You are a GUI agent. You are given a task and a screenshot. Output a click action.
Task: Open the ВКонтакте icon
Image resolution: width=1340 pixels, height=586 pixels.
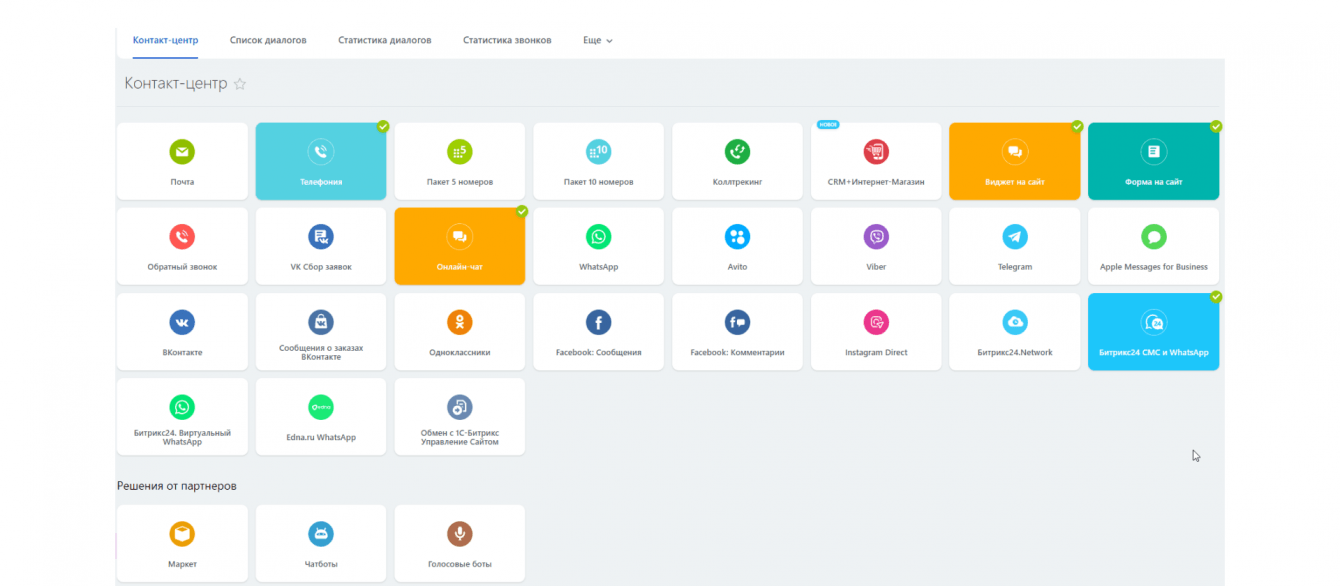pos(182,322)
